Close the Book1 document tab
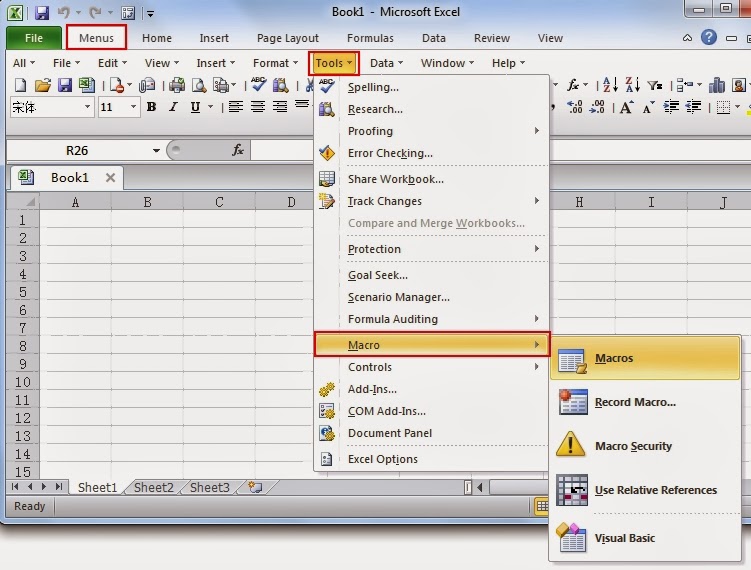This screenshot has height=570, width=751. [x=110, y=178]
